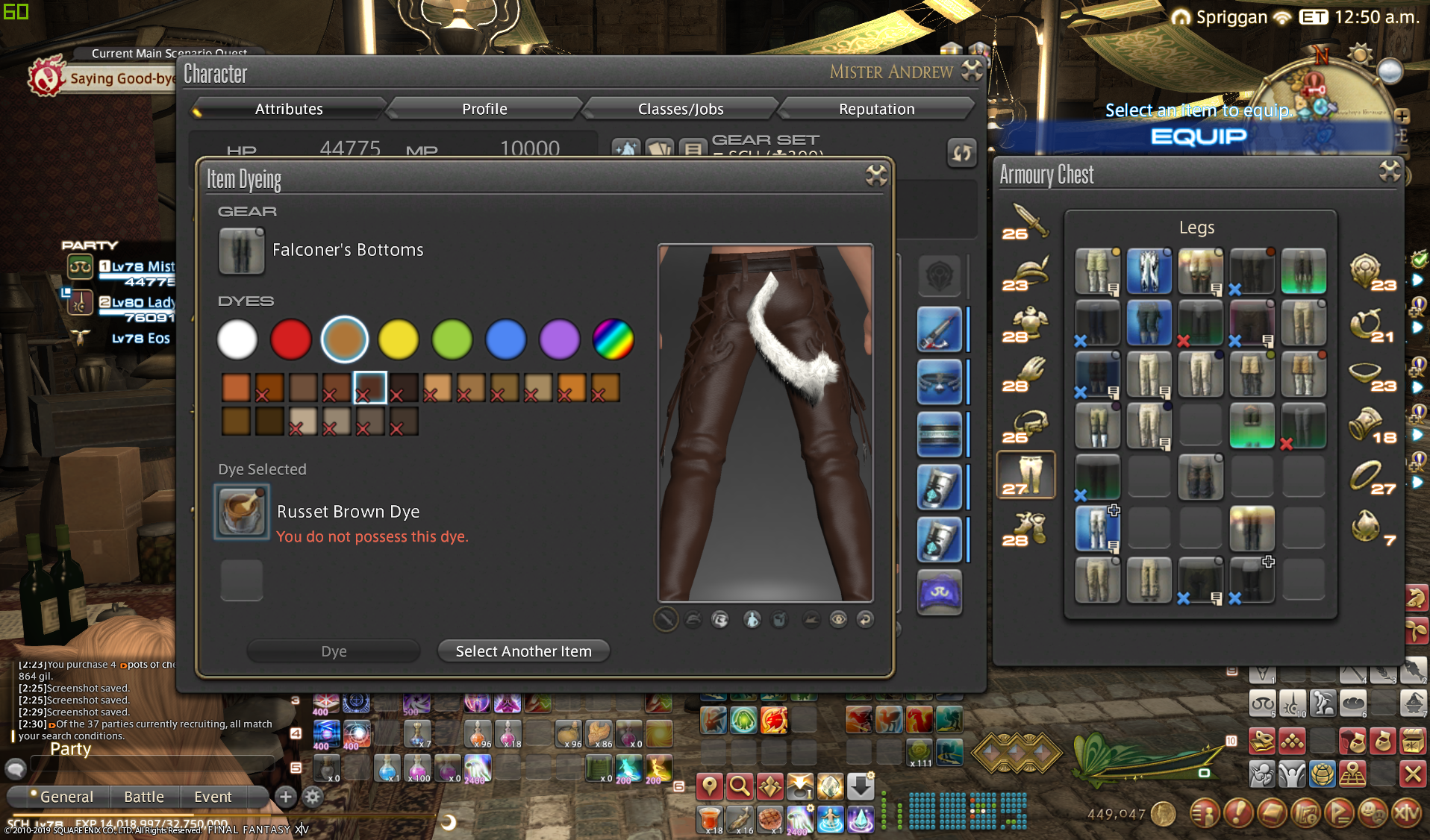Select the yellow dye color category

399,339
